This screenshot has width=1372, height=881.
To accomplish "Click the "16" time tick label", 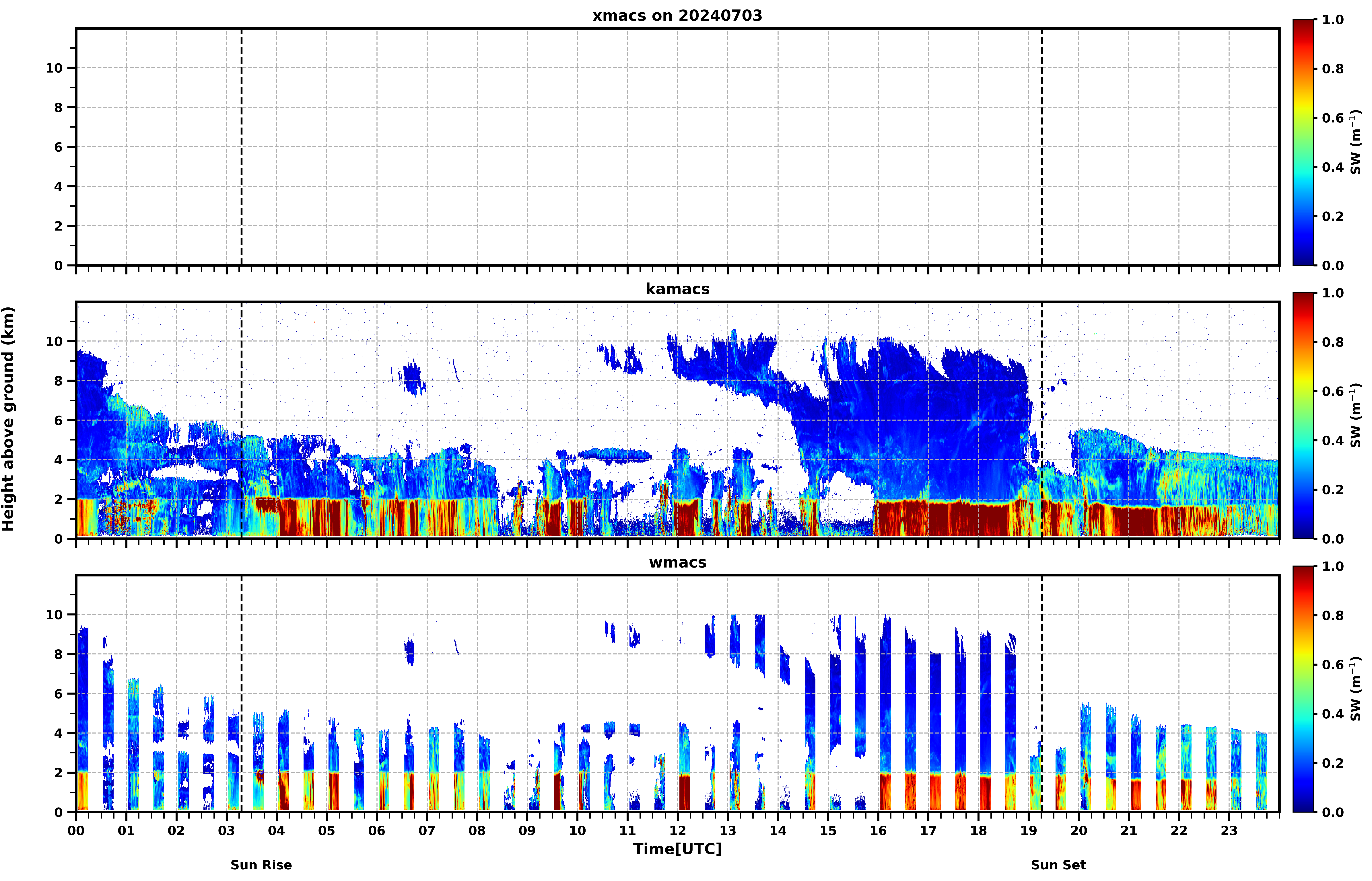I will (x=878, y=831).
